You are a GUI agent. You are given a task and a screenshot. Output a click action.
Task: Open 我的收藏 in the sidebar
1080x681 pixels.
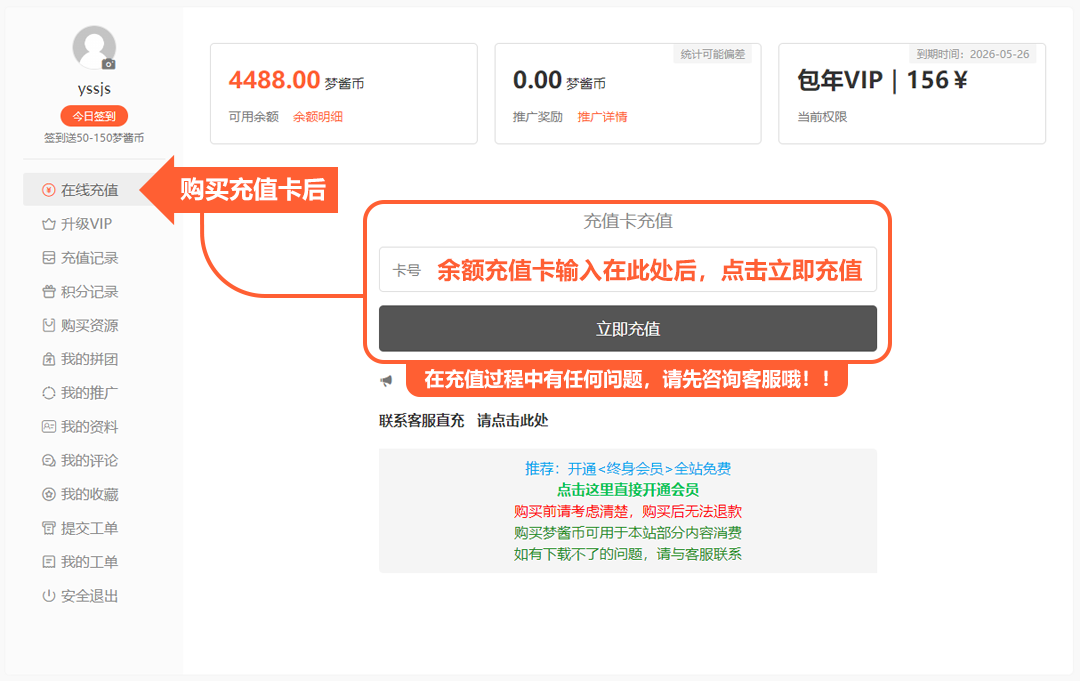coord(89,495)
